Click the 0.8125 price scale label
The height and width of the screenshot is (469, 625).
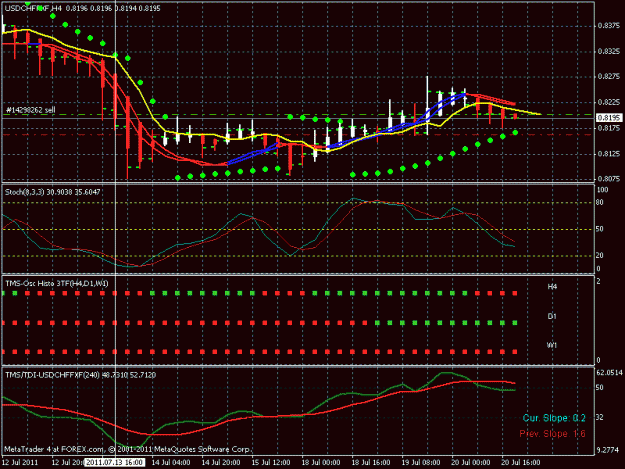click(609, 154)
